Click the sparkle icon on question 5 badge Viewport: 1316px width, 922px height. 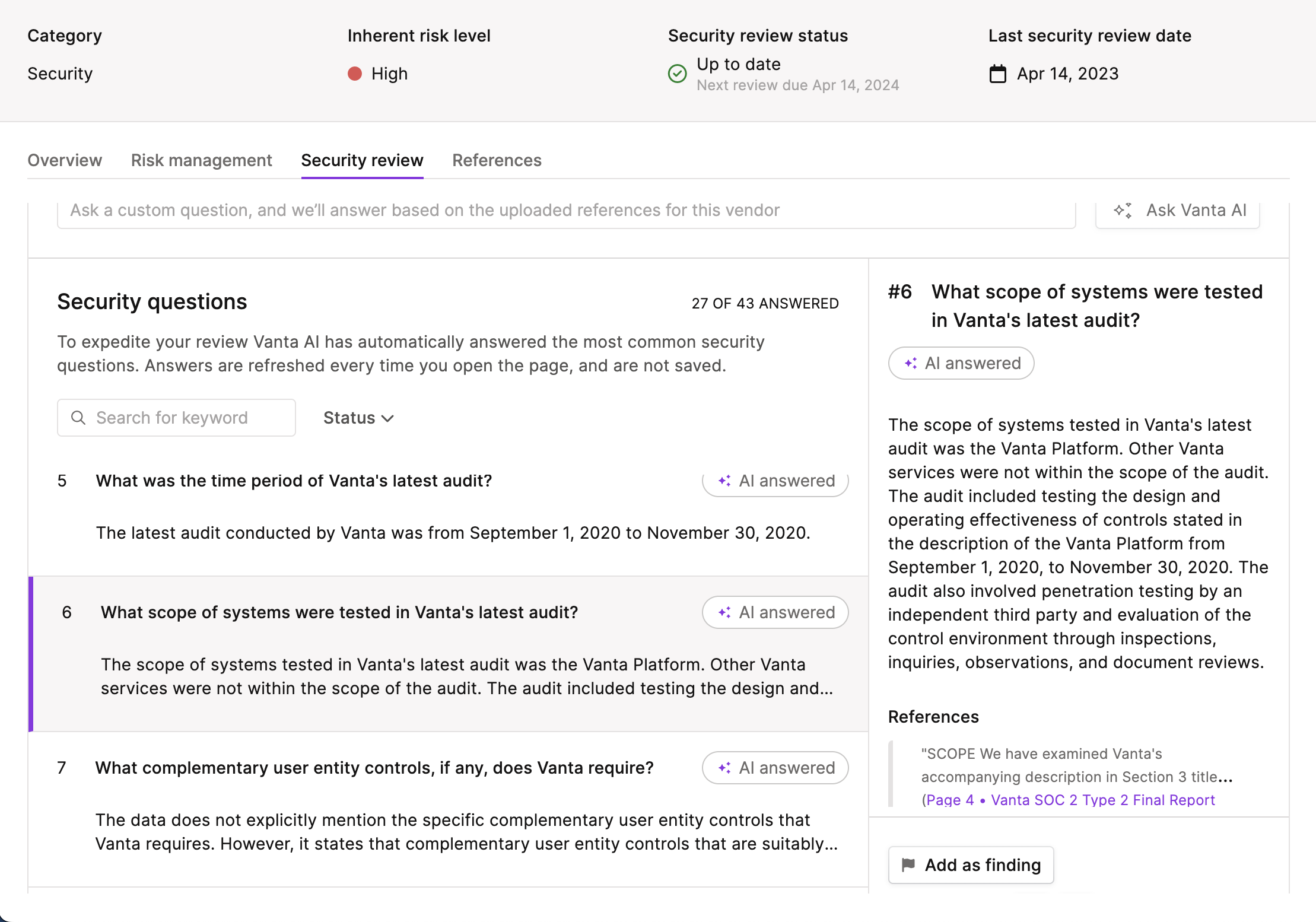pyautogui.click(x=724, y=481)
